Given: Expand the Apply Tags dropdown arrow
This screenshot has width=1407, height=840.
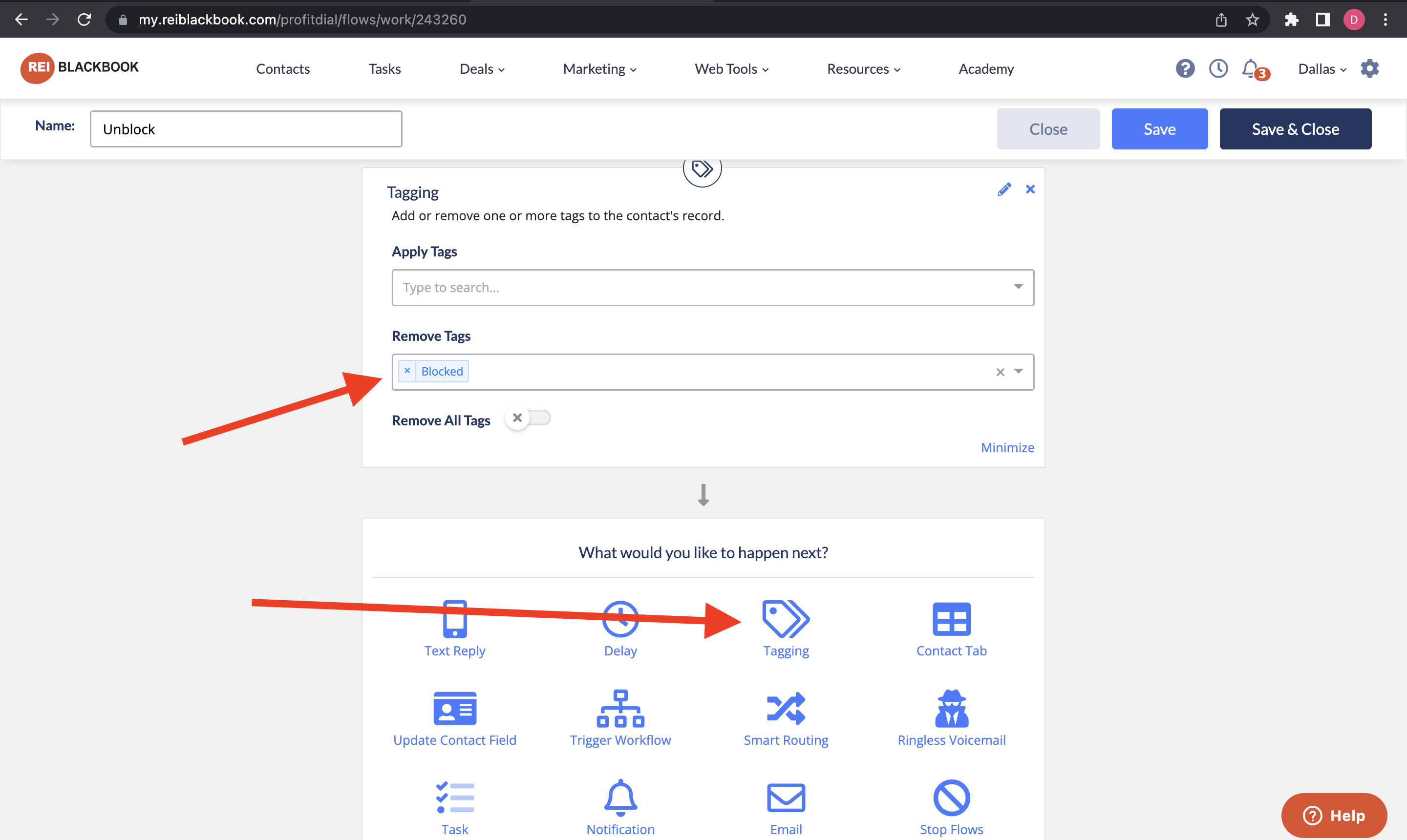Looking at the screenshot, I should click(x=1018, y=286).
